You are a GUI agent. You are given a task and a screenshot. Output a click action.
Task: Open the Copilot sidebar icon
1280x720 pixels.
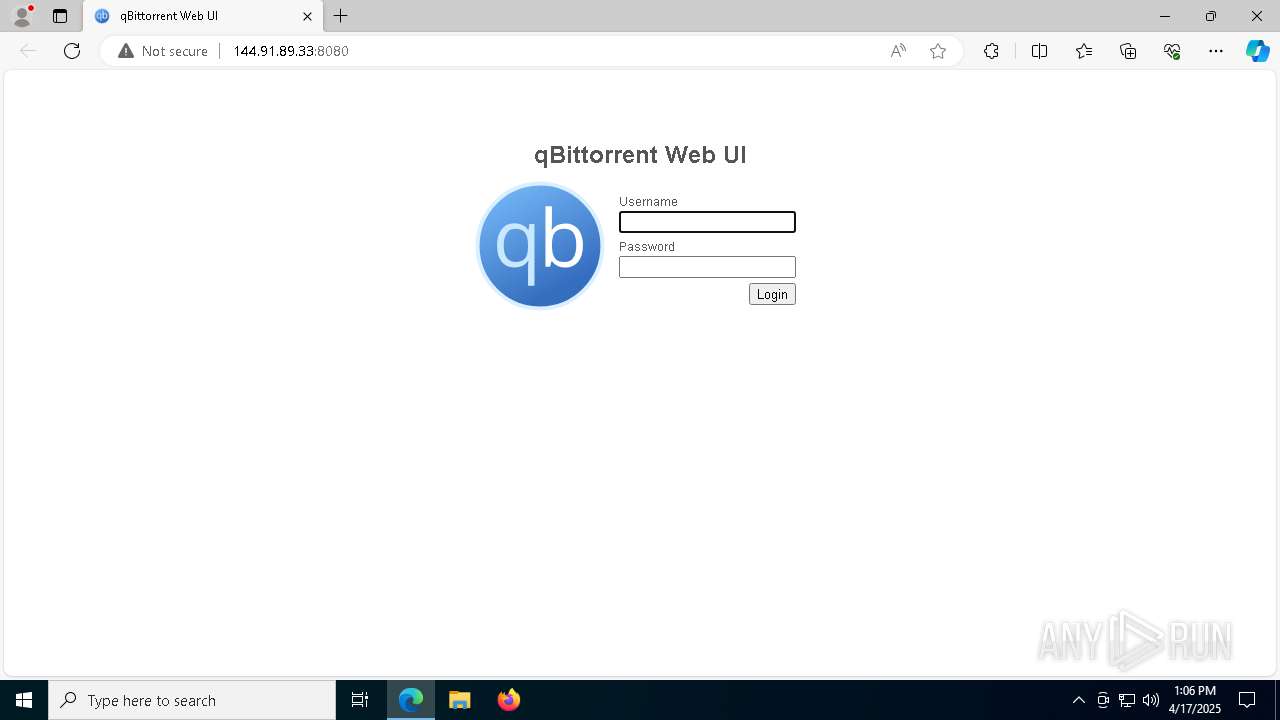(1258, 51)
